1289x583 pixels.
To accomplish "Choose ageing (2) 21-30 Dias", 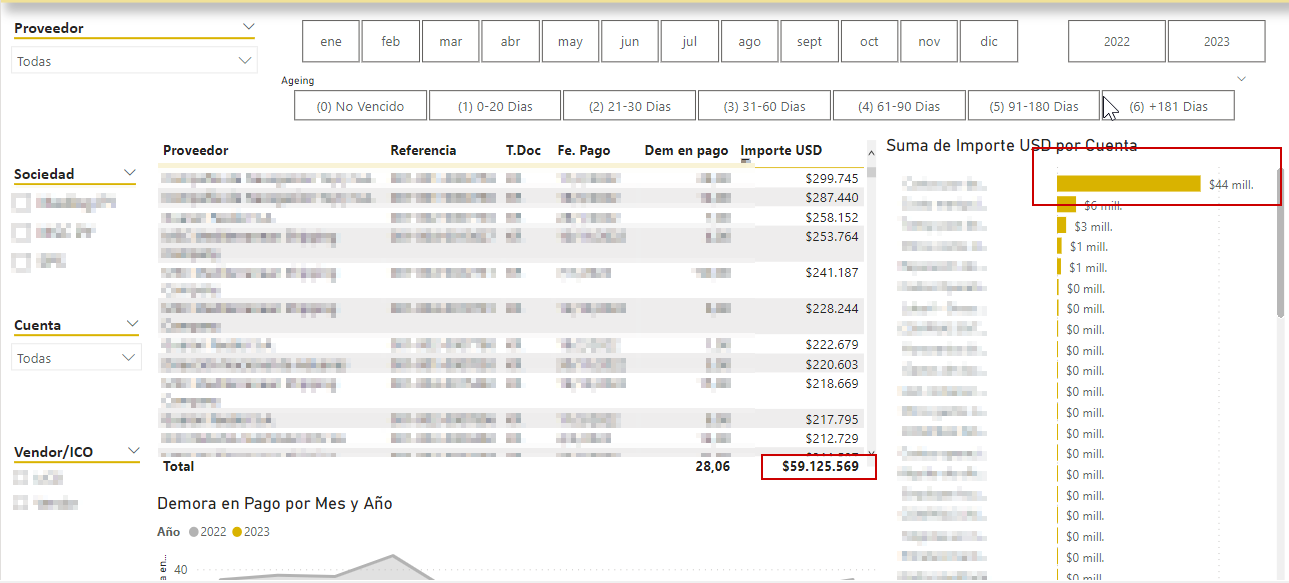I will [x=630, y=105].
